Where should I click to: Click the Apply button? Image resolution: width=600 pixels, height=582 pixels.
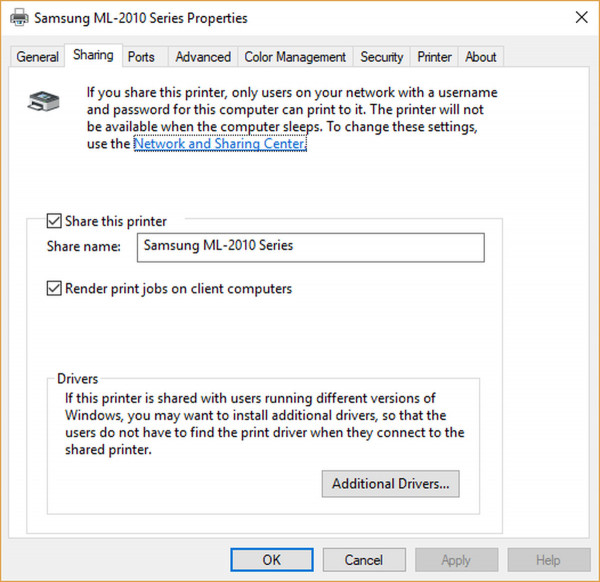tap(456, 560)
